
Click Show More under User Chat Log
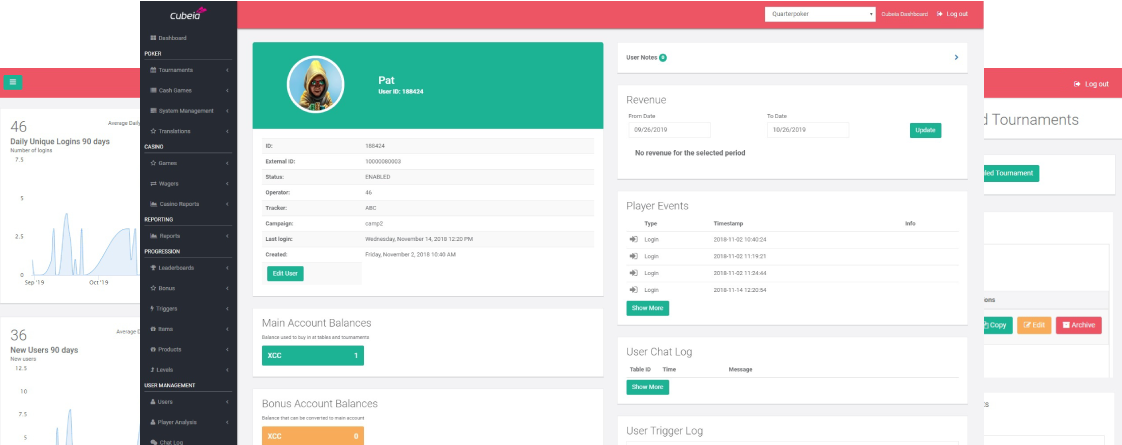[x=648, y=387]
